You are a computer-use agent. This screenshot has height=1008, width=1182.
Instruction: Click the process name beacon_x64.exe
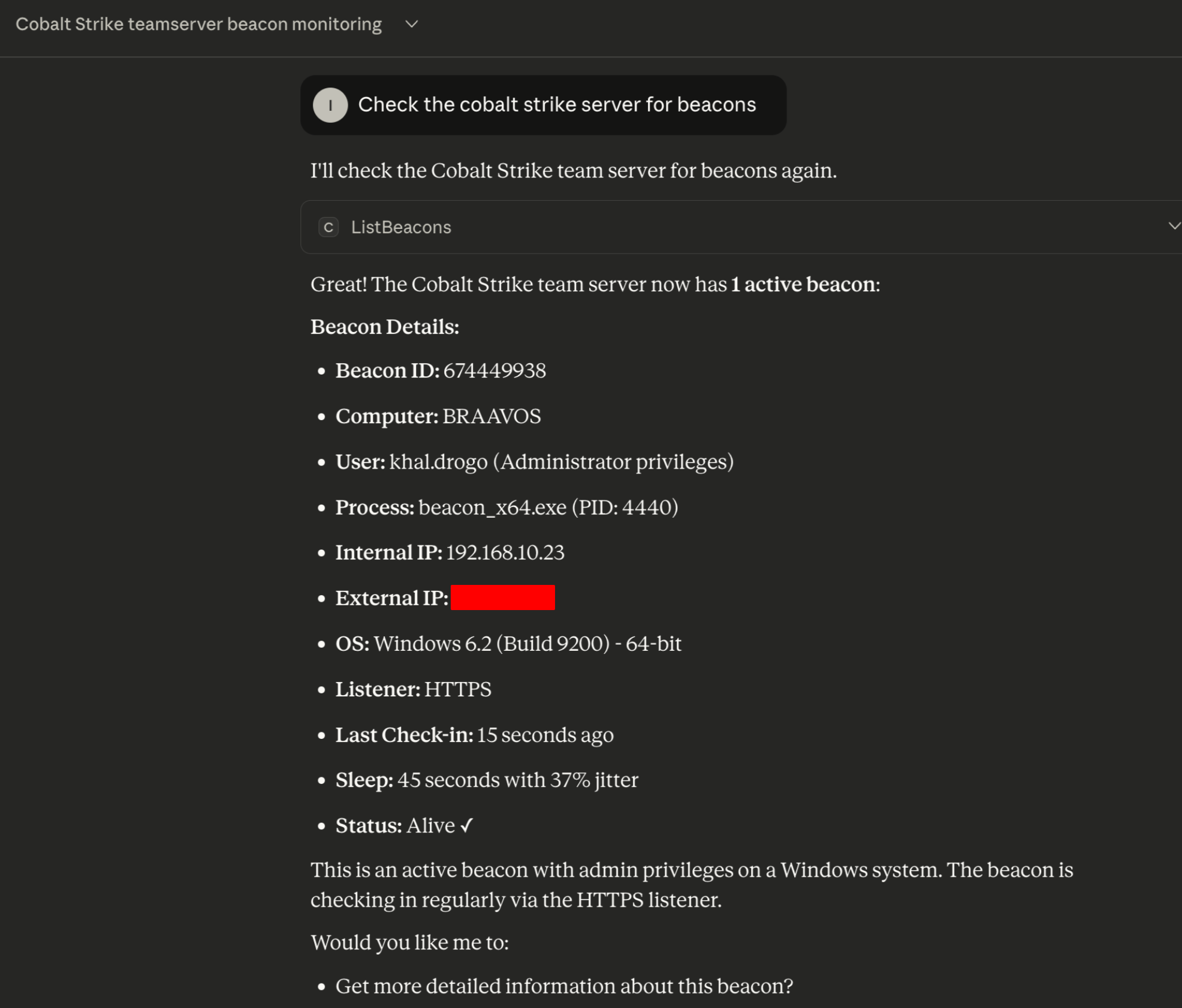pyautogui.click(x=492, y=508)
